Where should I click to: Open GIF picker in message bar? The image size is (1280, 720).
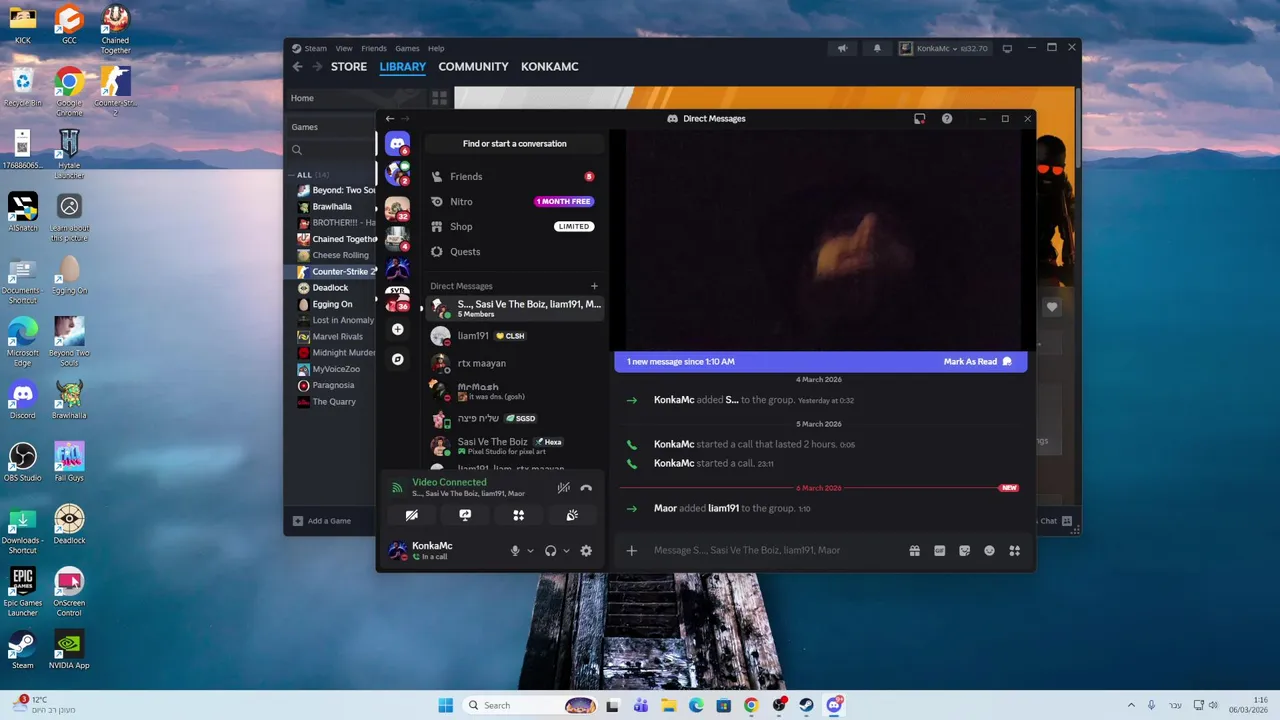click(x=939, y=550)
